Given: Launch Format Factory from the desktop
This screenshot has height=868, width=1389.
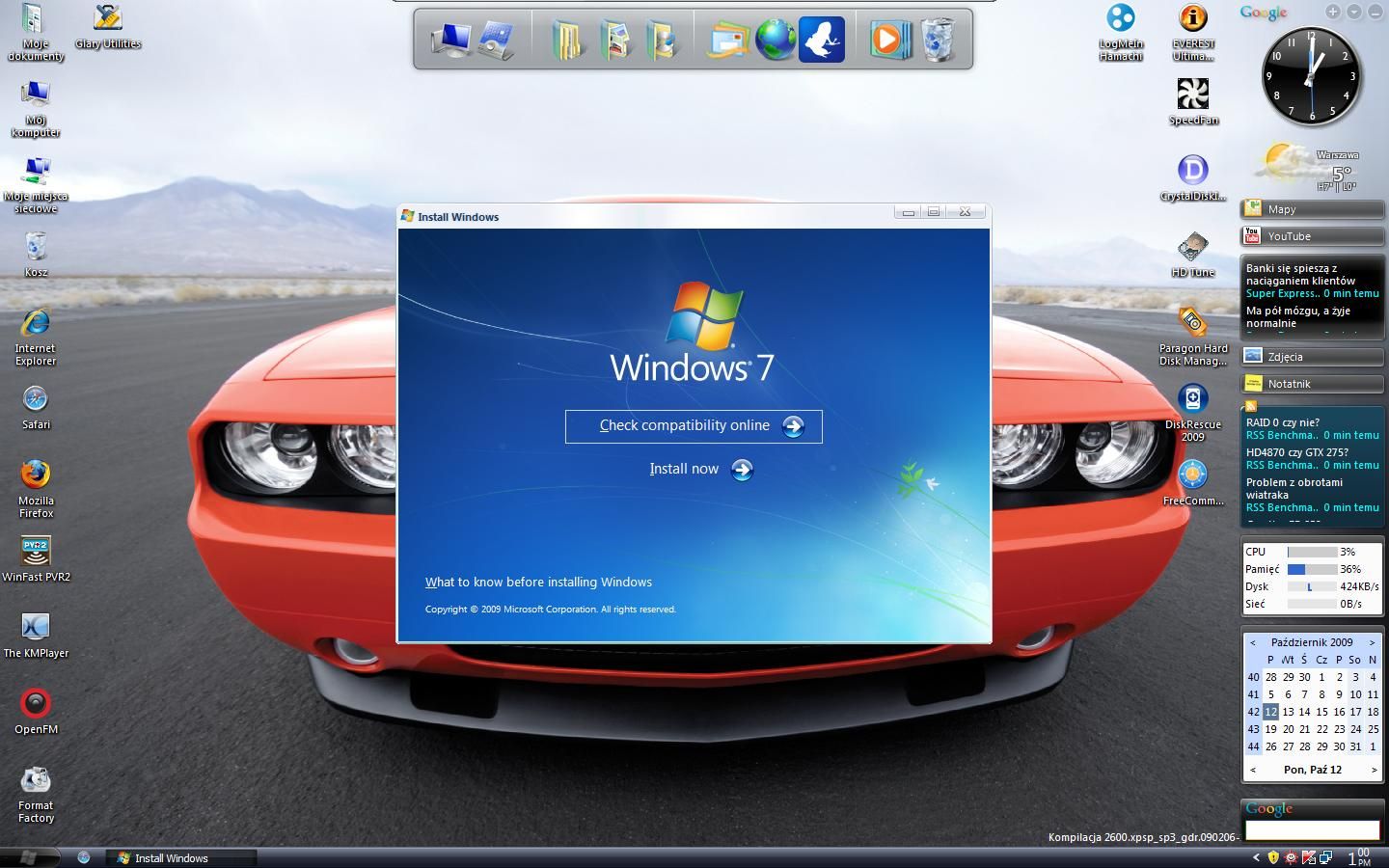Looking at the screenshot, I should click(x=36, y=794).
